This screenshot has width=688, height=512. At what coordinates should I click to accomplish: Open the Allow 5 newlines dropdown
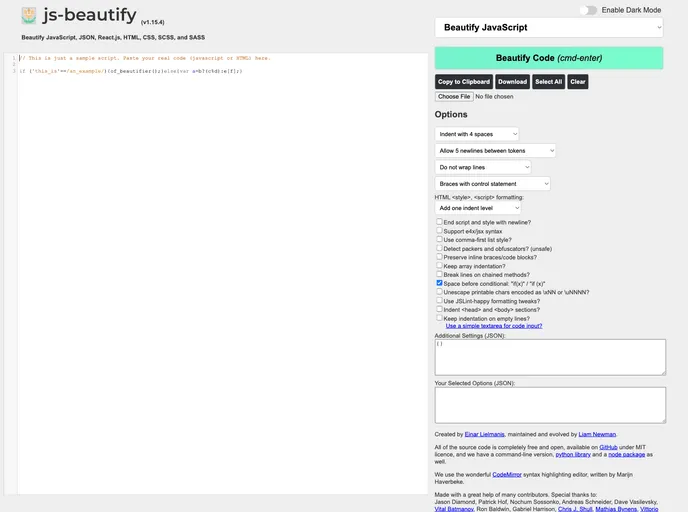click(495, 151)
